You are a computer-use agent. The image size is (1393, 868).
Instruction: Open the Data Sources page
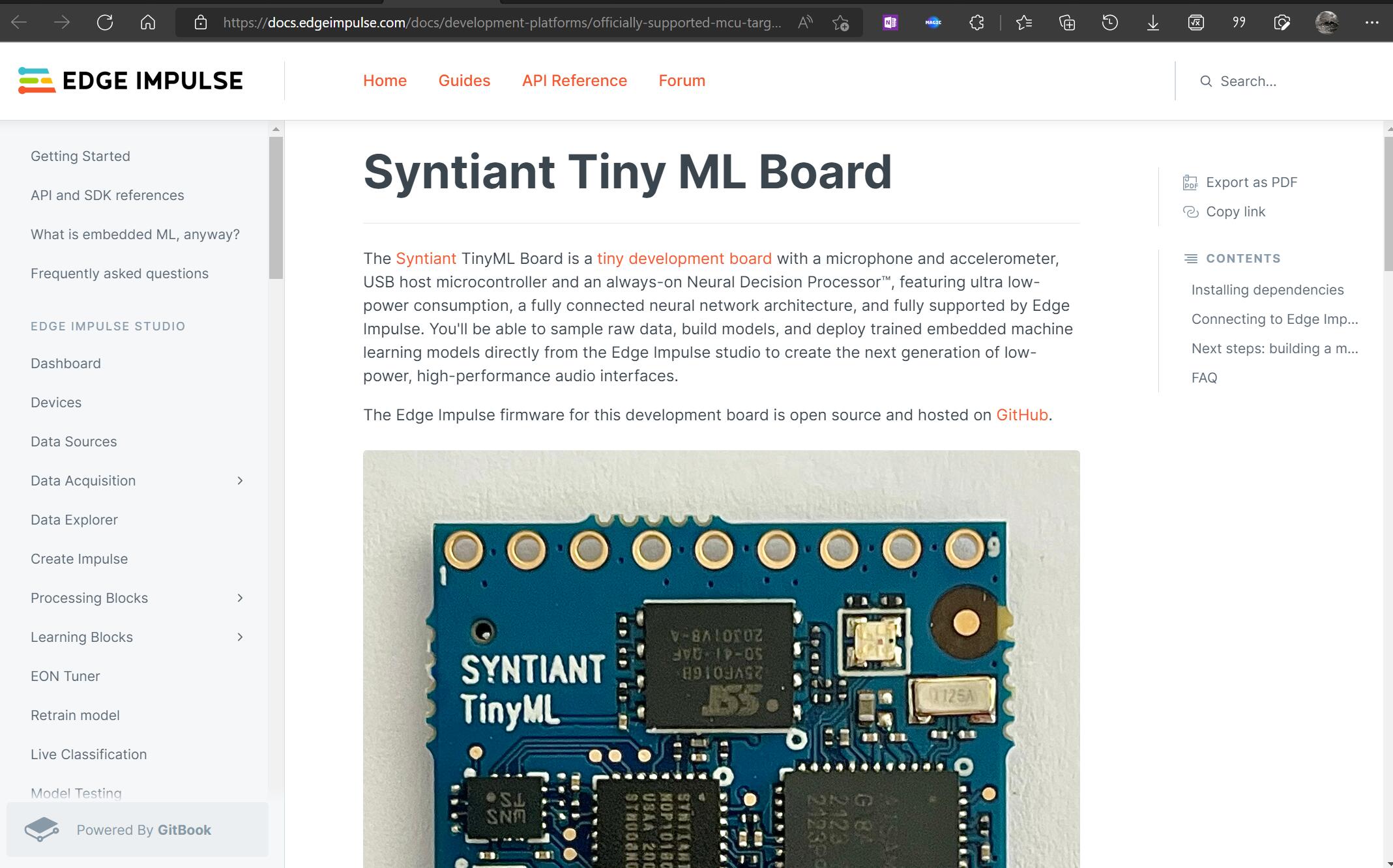[74, 442]
